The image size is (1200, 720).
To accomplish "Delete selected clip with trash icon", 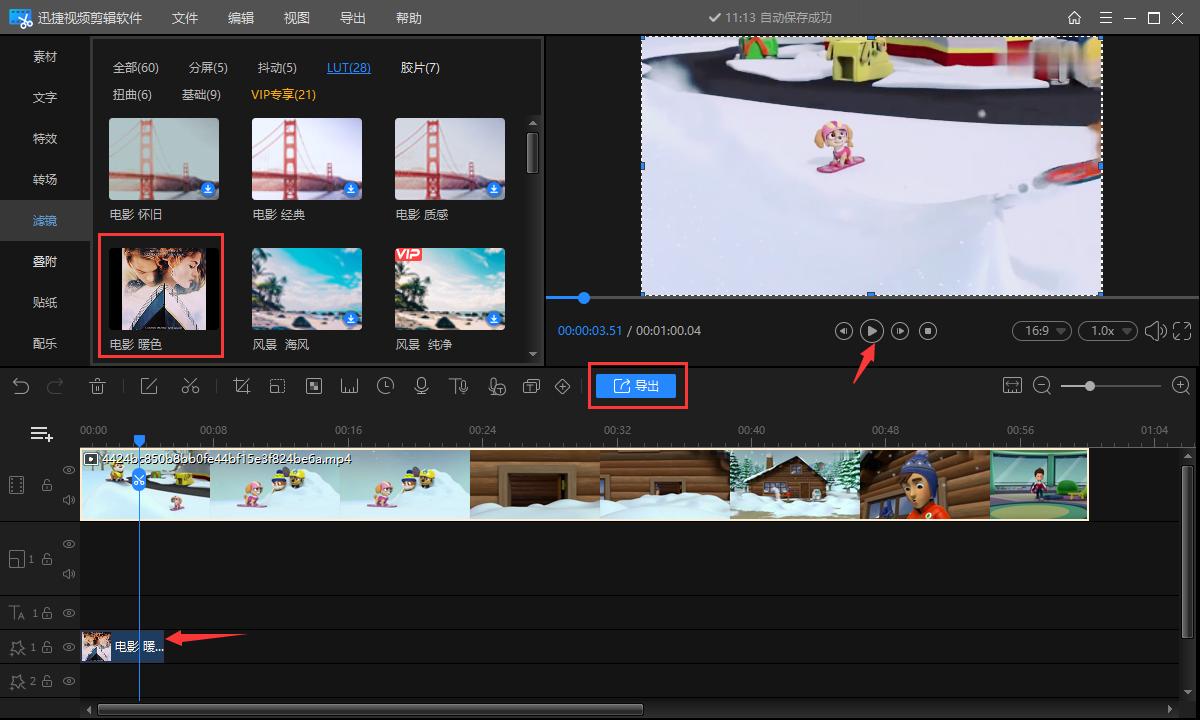I will pyautogui.click(x=98, y=386).
